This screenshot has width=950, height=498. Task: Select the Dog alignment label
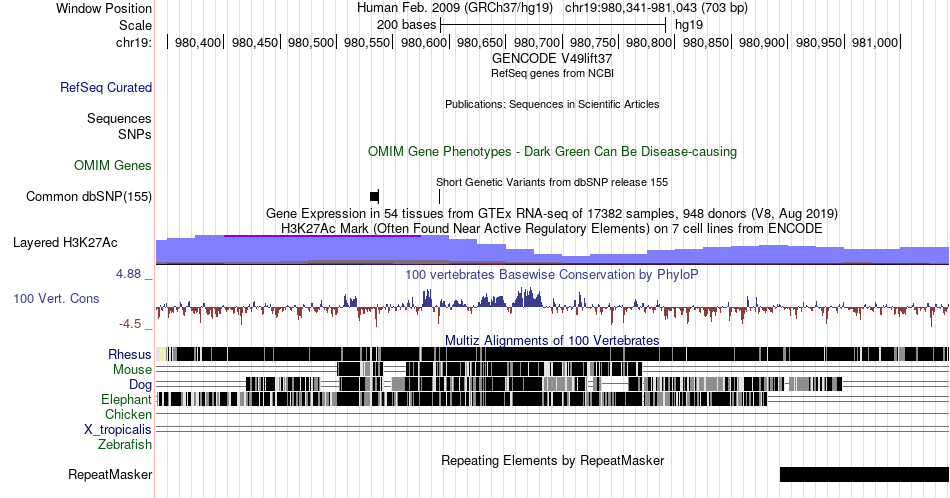[x=141, y=385]
